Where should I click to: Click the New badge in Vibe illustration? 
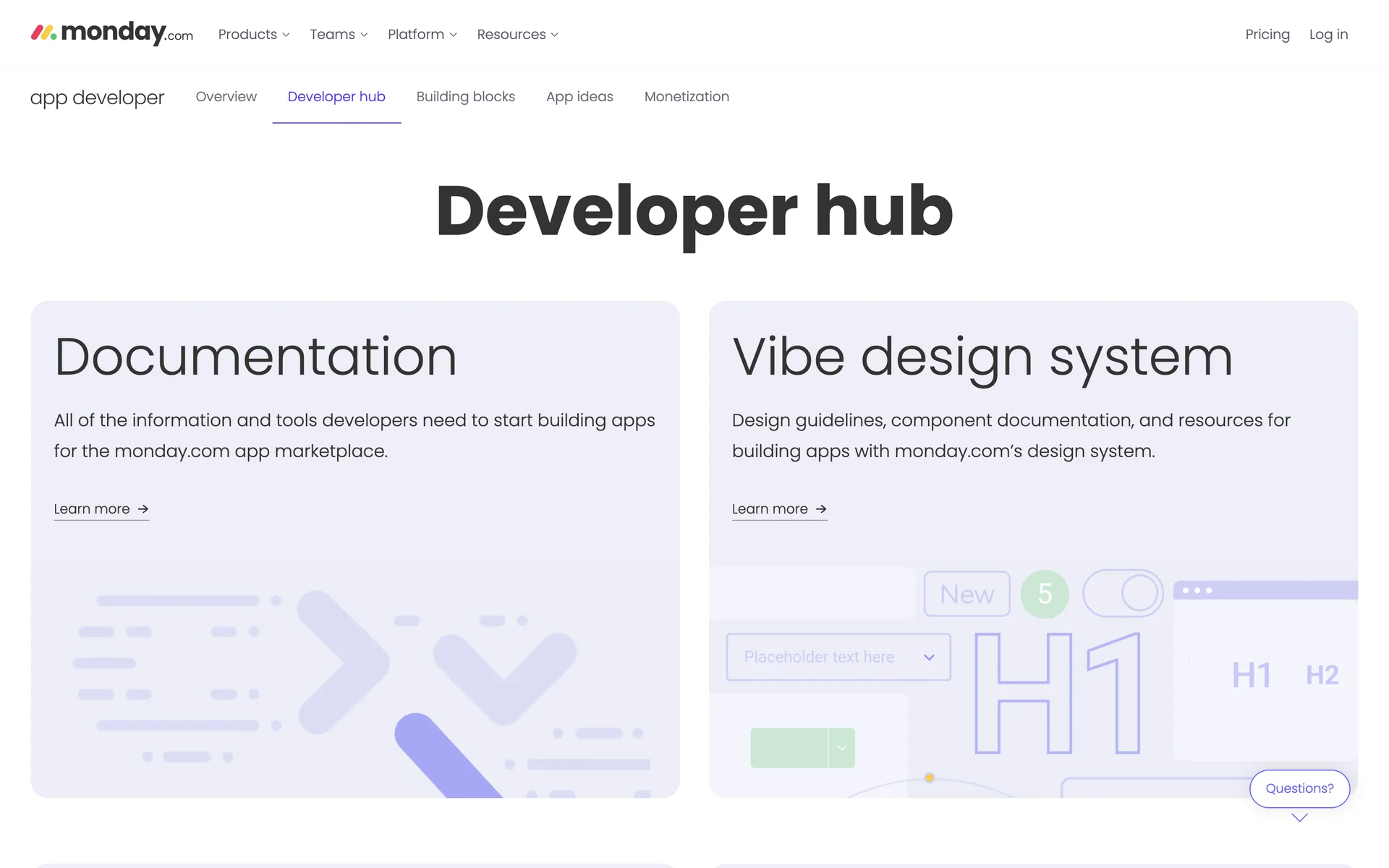(x=967, y=594)
